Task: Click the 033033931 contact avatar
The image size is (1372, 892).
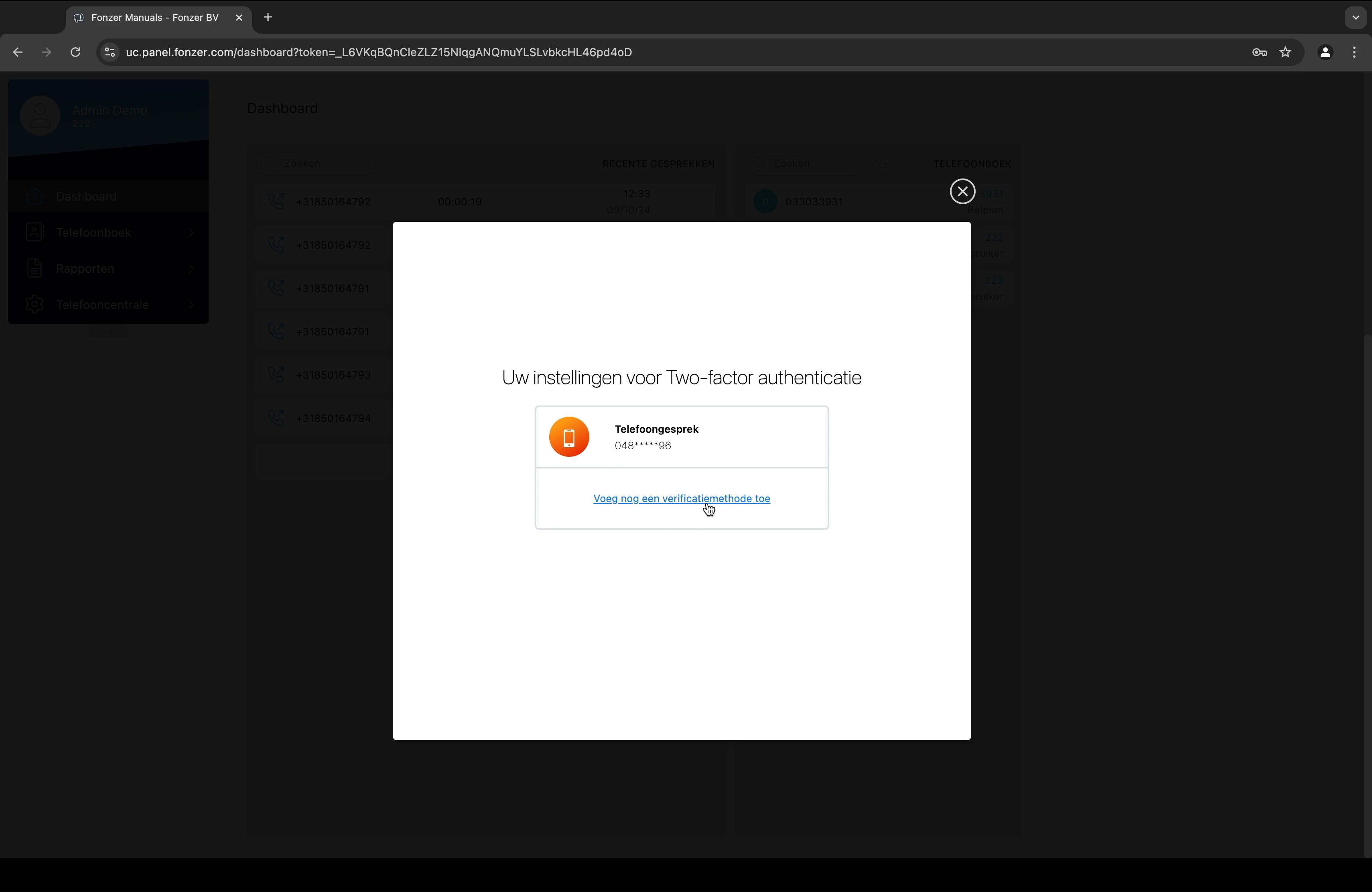Action: click(765, 202)
